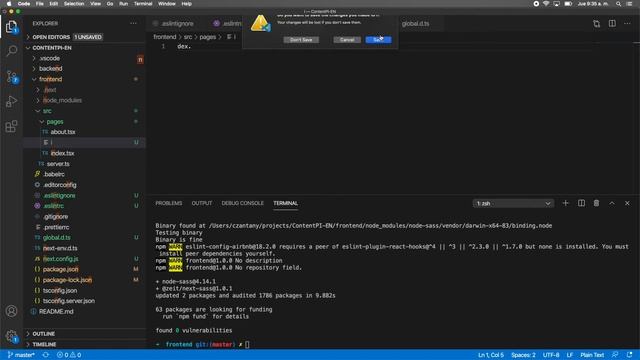Switch to the Debug Console tab
The height and width of the screenshot is (360, 640).
pyautogui.click(x=242, y=203)
